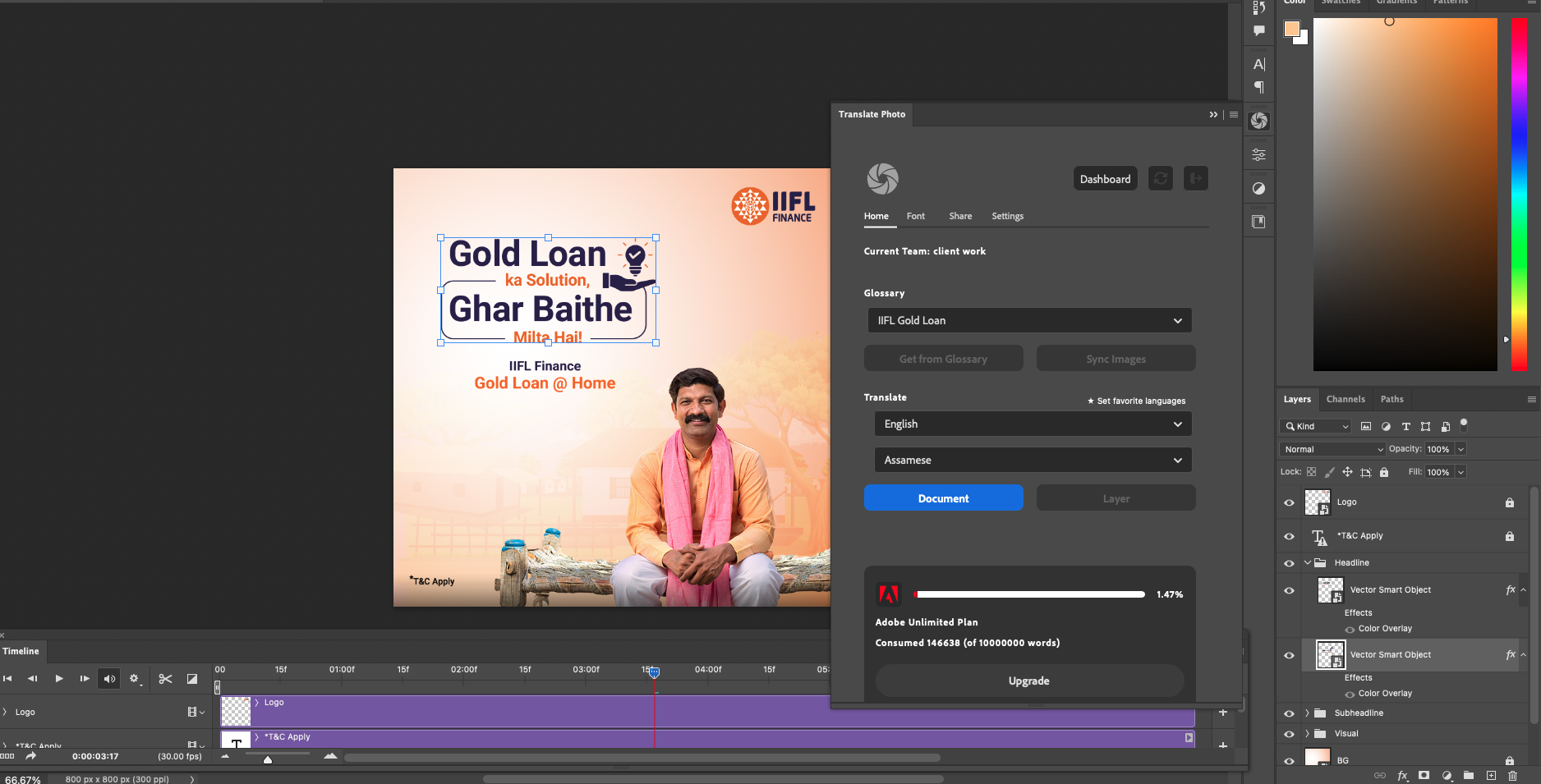The image size is (1541, 784).
Task: Click the split-at-playhead scissors icon
Action: click(x=165, y=679)
